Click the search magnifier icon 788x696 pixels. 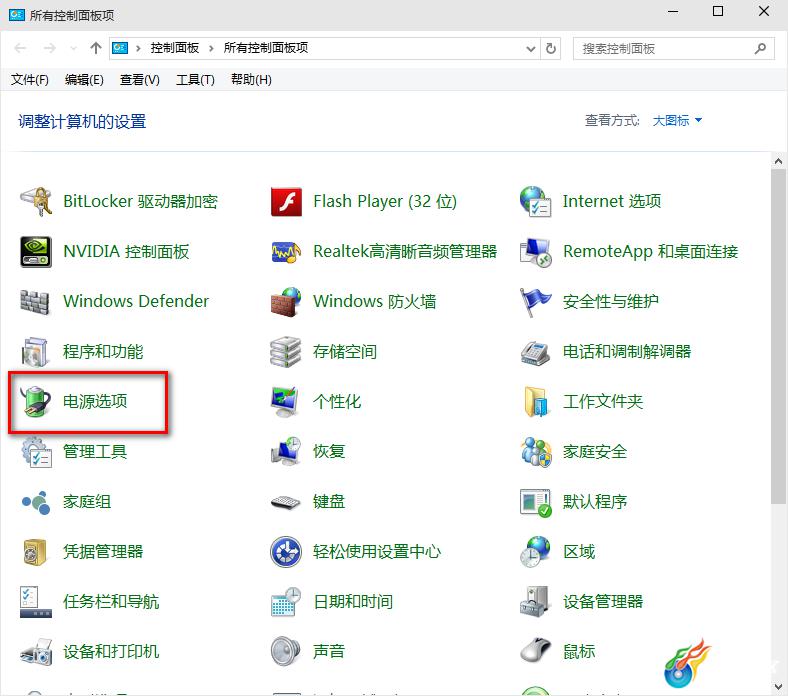pos(760,49)
